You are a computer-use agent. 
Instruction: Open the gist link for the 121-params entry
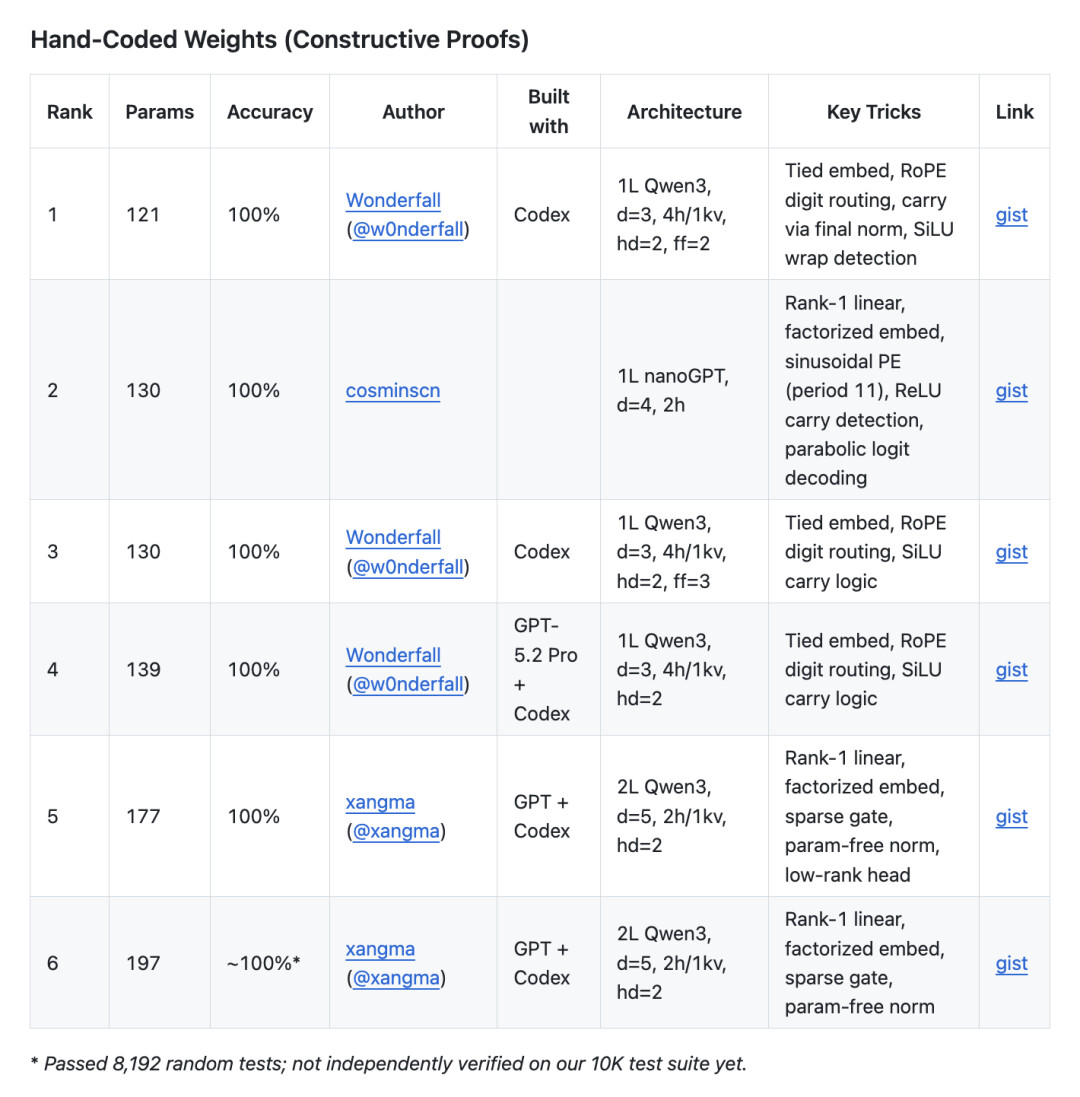1011,215
